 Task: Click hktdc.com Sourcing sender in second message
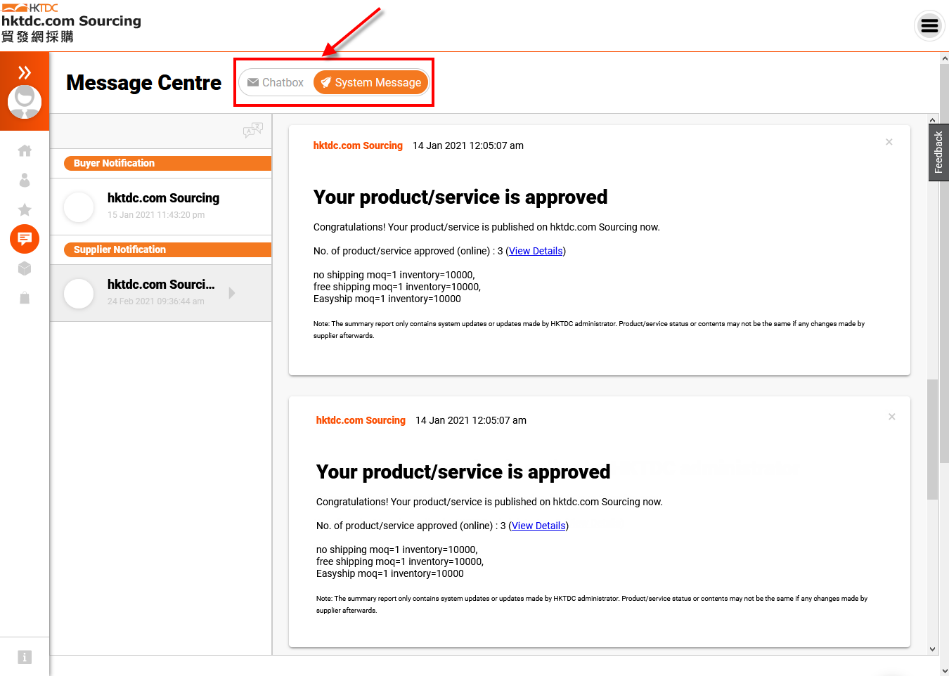click(361, 420)
